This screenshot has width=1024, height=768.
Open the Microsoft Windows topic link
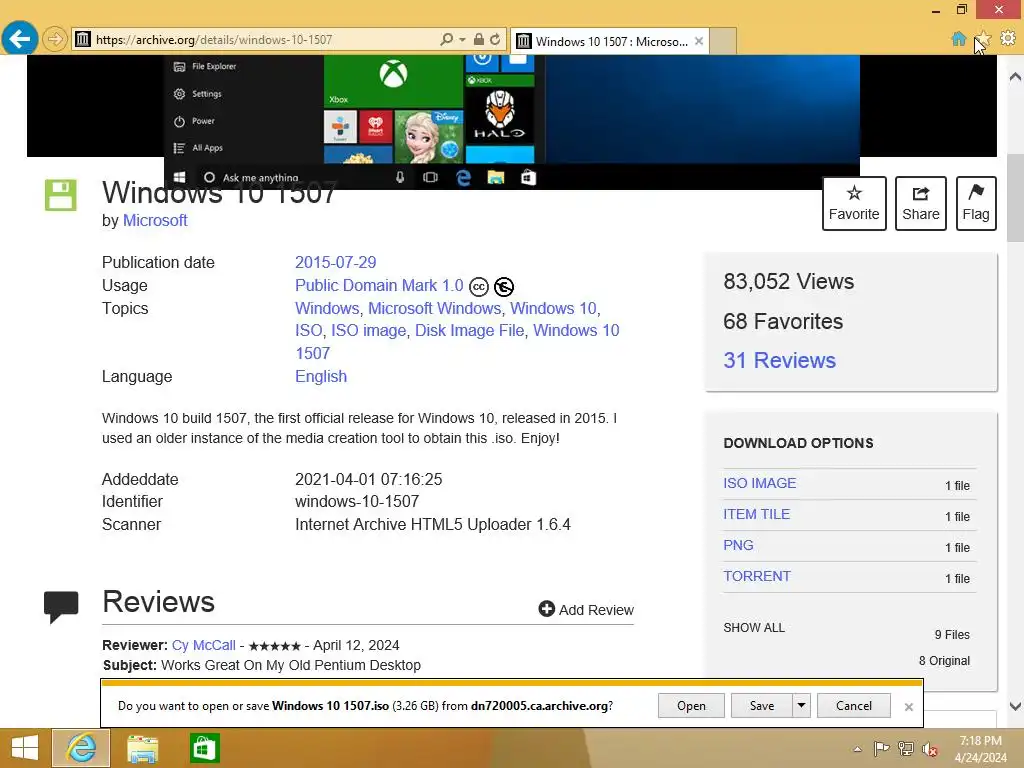pos(434,308)
